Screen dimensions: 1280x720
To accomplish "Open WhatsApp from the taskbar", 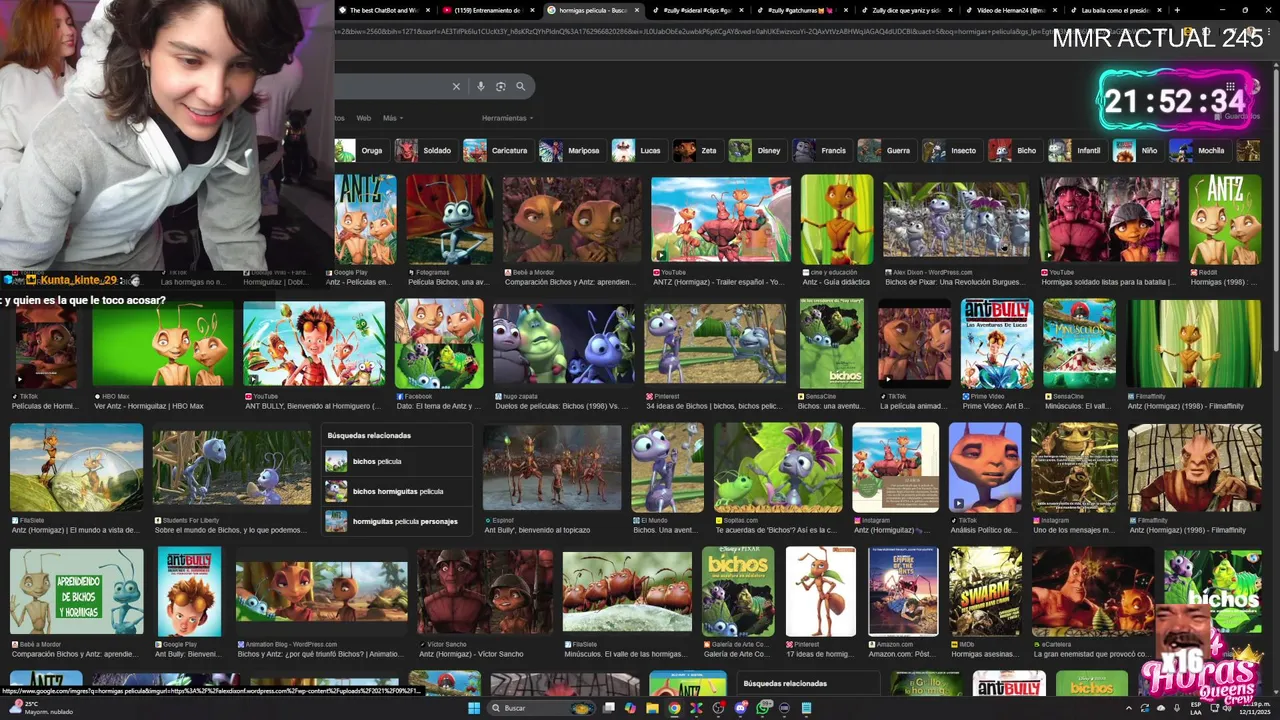I will (x=763, y=708).
